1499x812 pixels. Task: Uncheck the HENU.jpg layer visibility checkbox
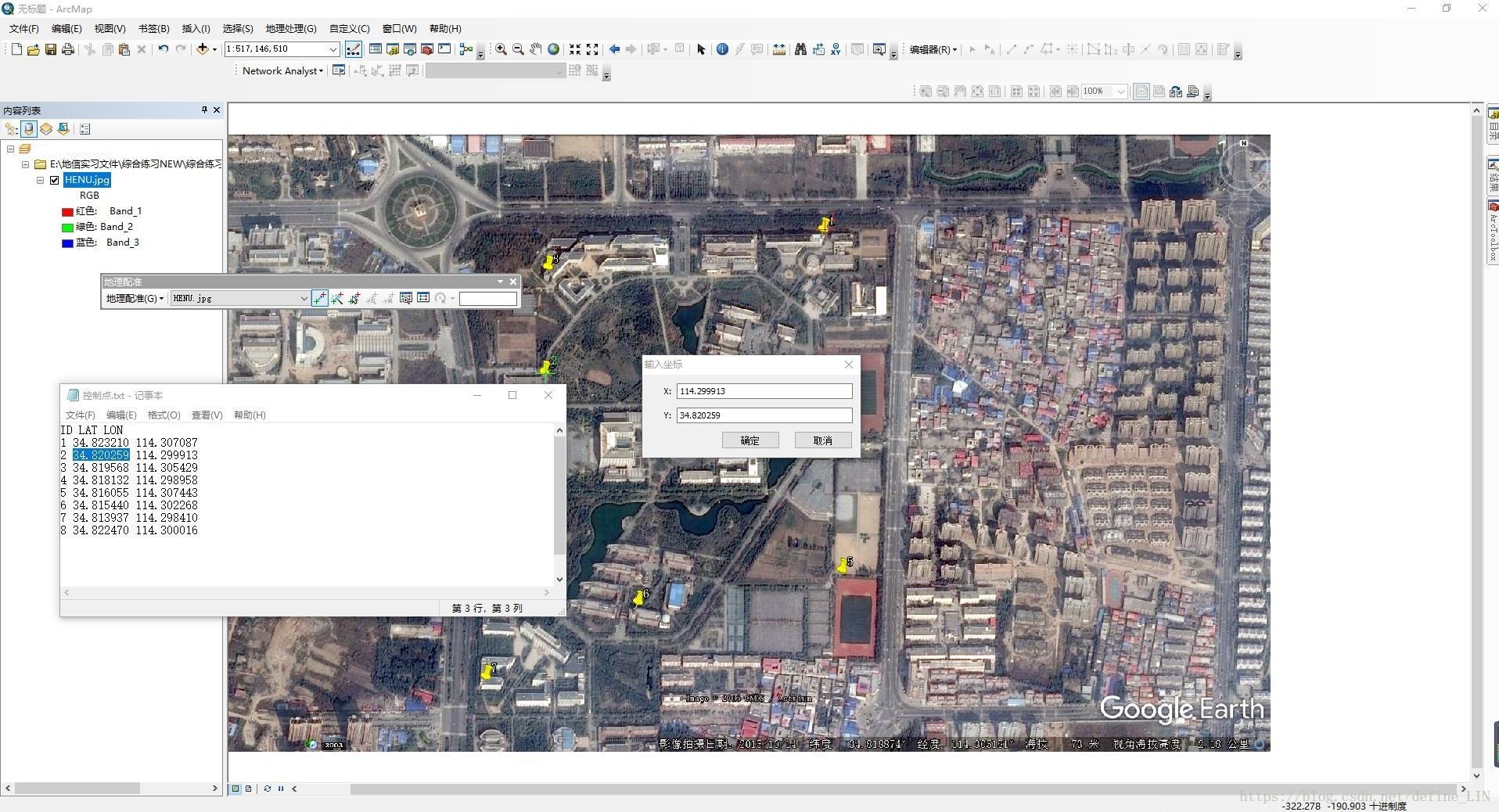pyautogui.click(x=54, y=180)
